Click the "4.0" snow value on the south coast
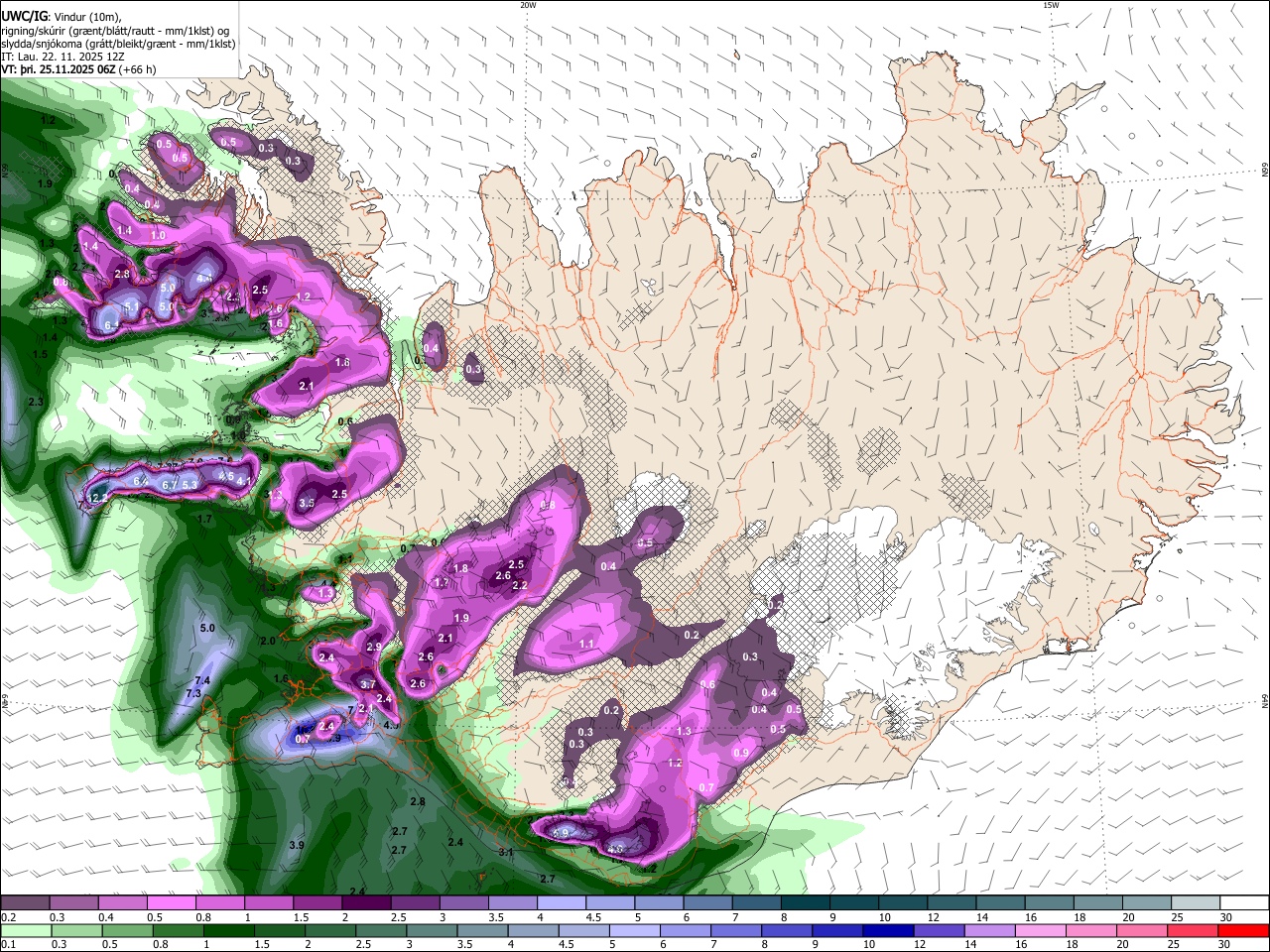 tap(615, 849)
